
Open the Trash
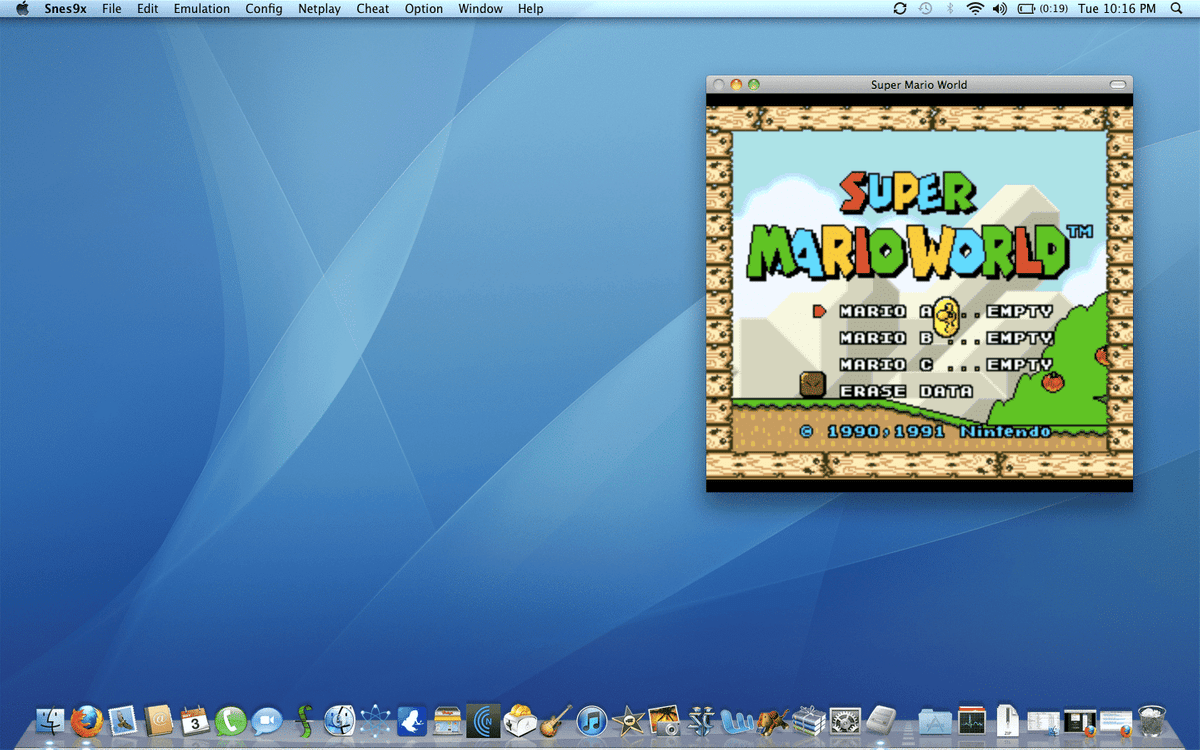click(x=1151, y=720)
